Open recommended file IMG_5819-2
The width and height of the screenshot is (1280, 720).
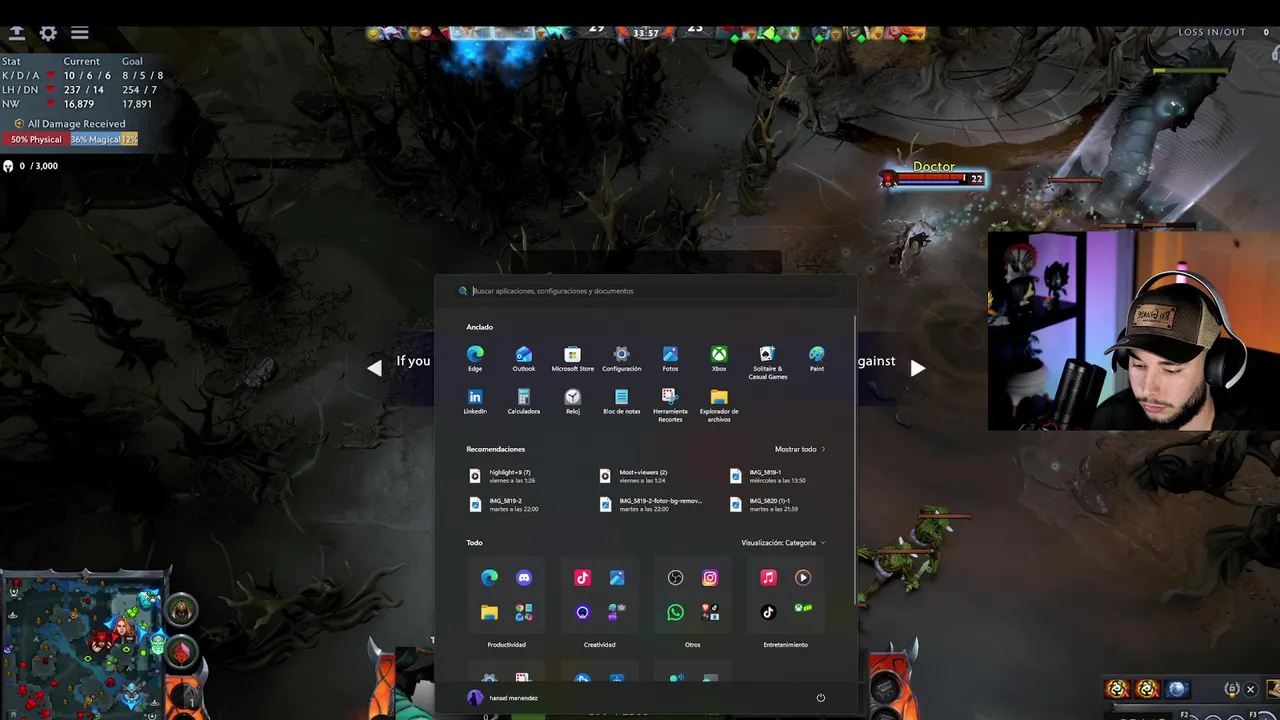point(504,505)
